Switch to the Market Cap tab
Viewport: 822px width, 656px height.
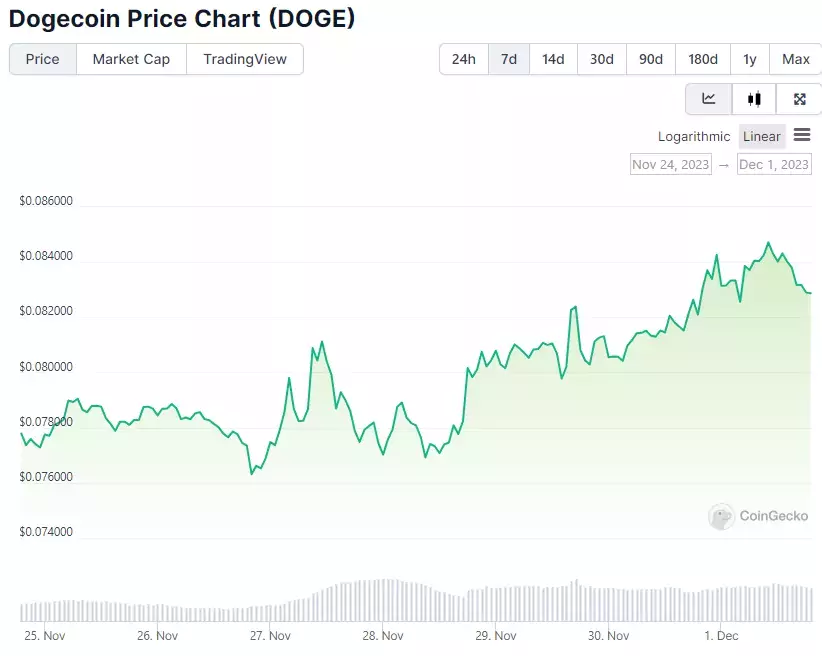[131, 59]
